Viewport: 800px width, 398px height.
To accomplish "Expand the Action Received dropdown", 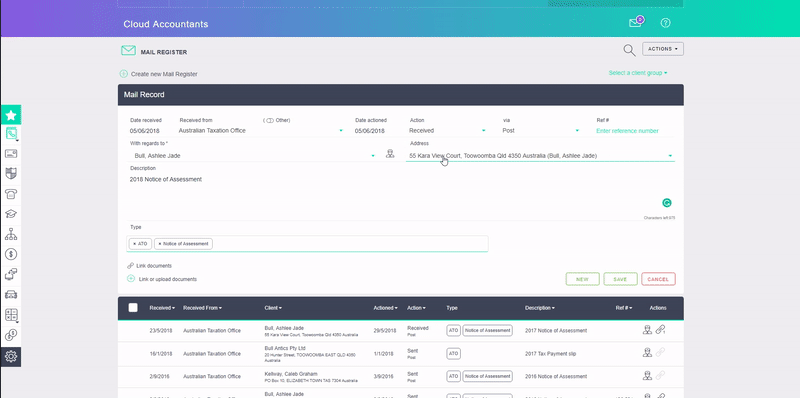I will coord(483,131).
